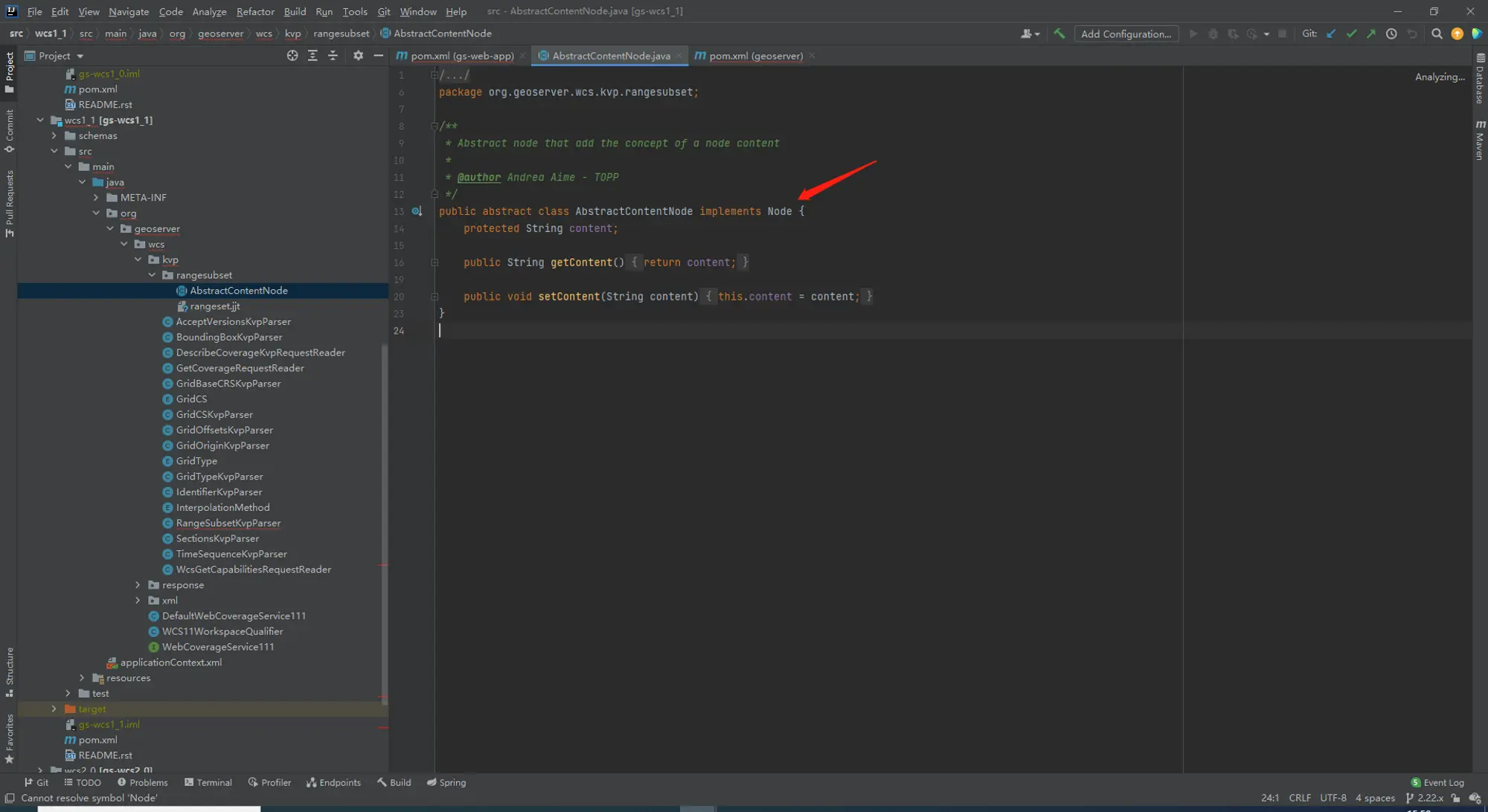Open the Refactor menu
The image size is (1488, 812).
(255, 11)
